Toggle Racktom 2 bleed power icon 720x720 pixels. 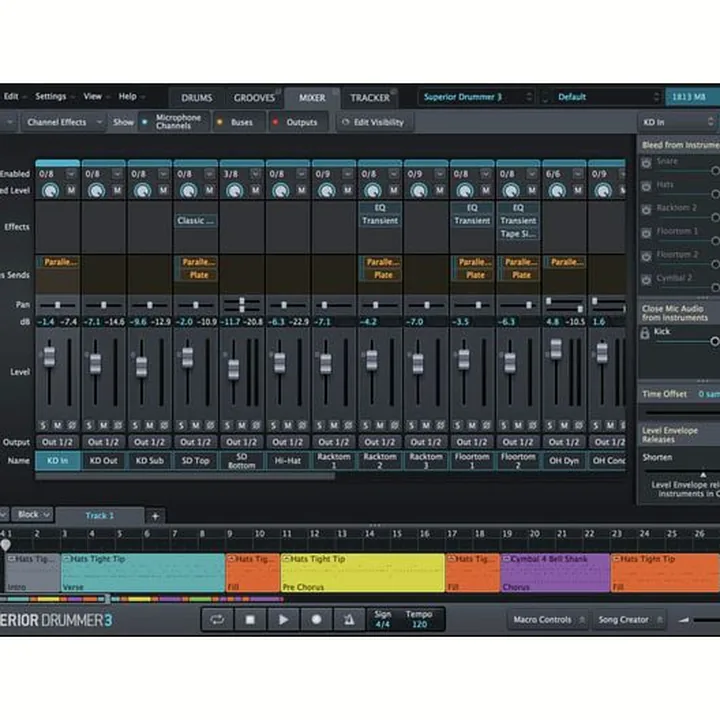tap(646, 209)
